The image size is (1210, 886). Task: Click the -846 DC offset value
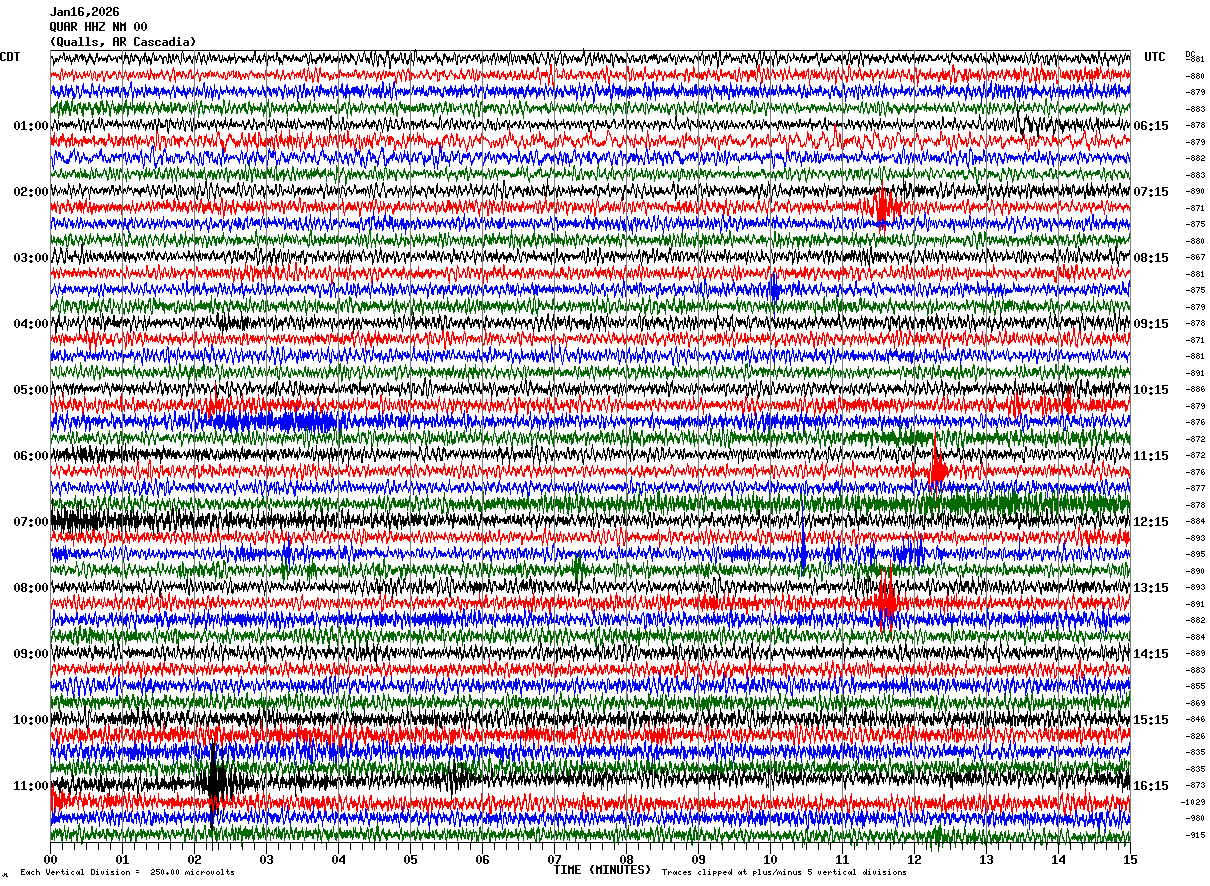click(x=1195, y=719)
